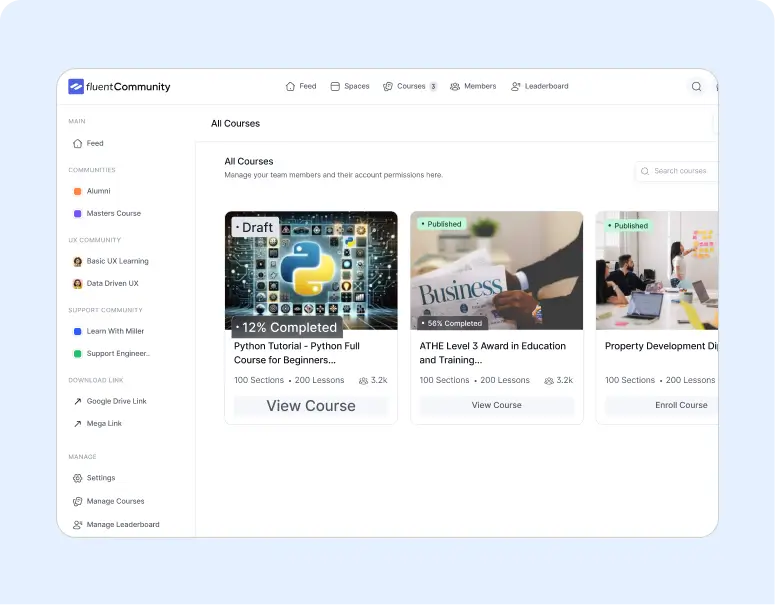Switch to the Spaces tab

click(x=350, y=87)
